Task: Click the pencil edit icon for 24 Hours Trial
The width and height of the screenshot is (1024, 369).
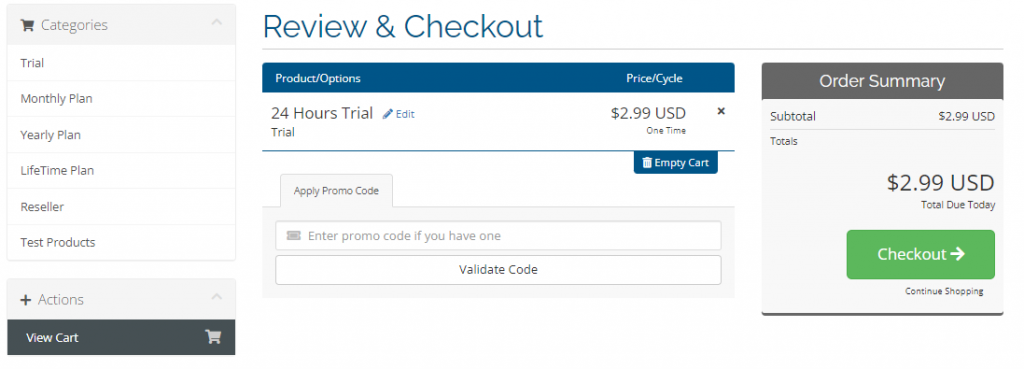Action: pyautogui.click(x=388, y=114)
